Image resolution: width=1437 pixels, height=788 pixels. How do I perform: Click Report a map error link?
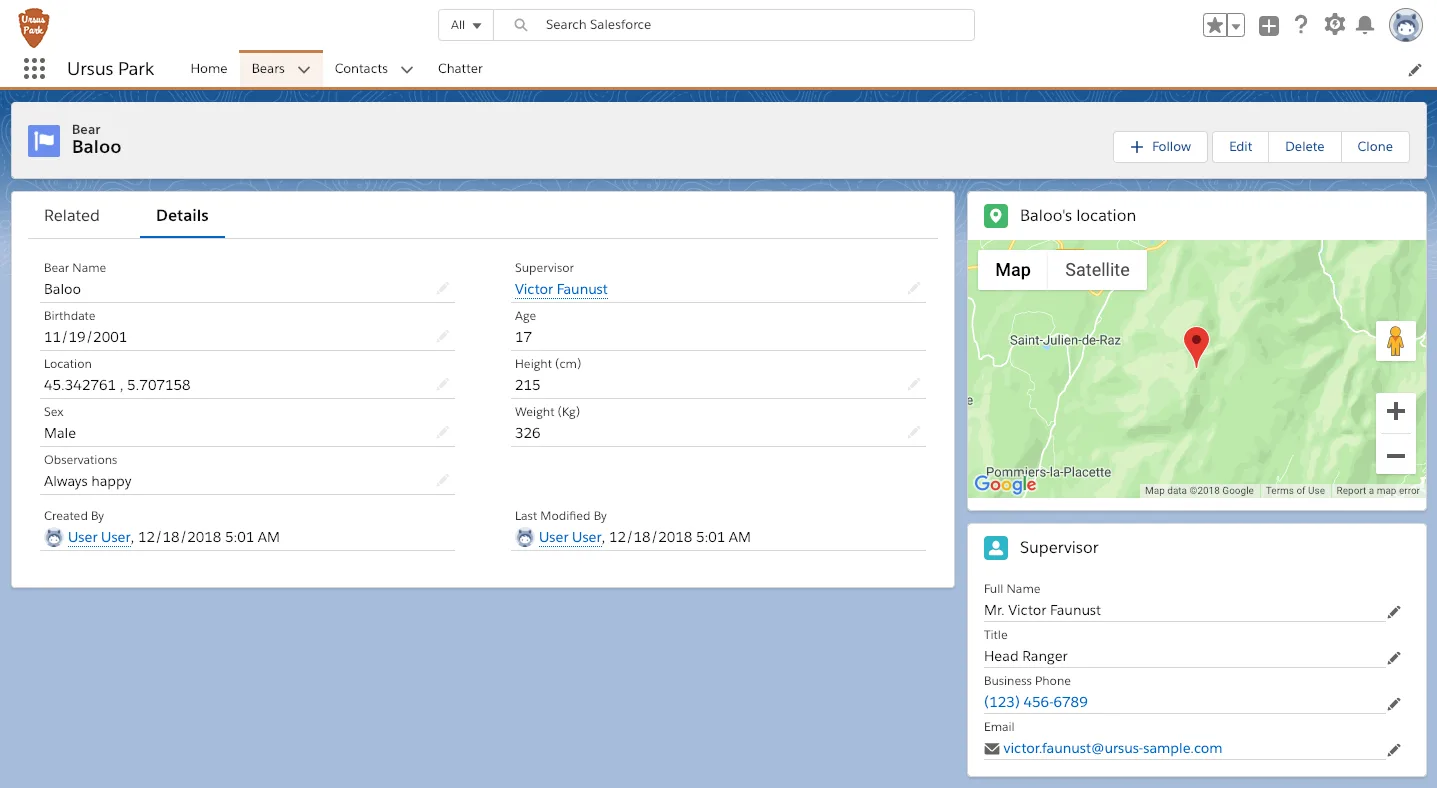pos(1378,491)
